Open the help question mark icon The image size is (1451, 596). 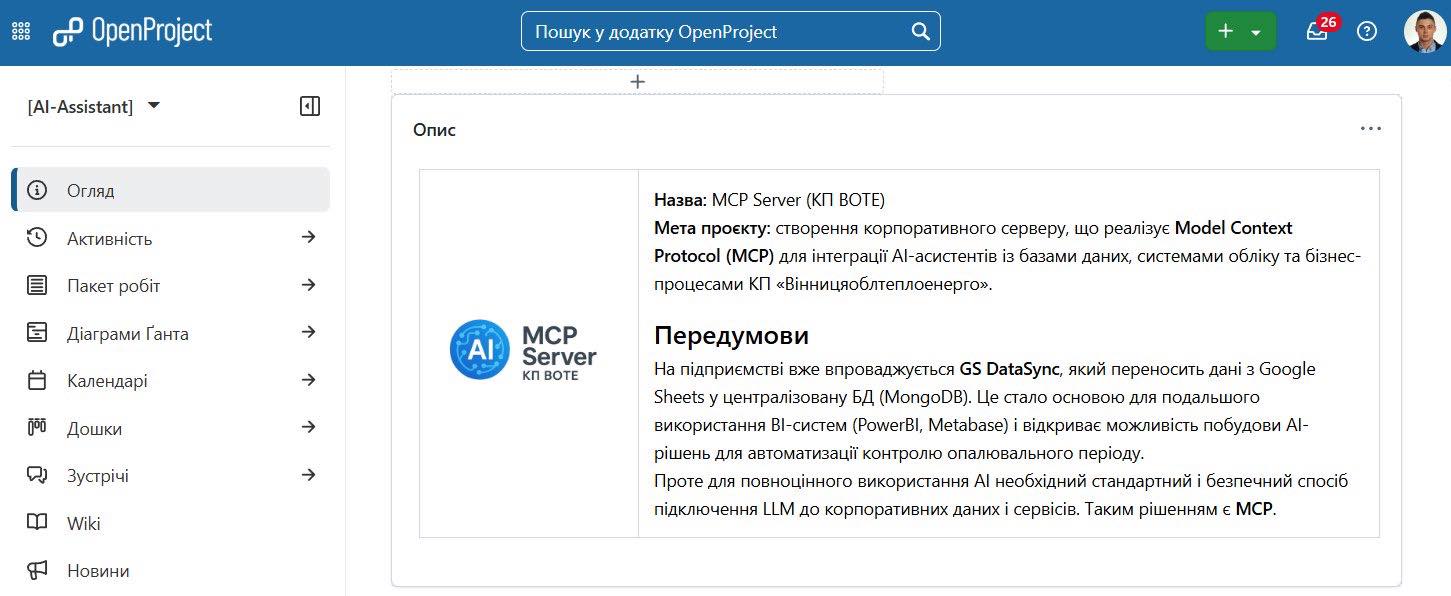pos(1367,31)
